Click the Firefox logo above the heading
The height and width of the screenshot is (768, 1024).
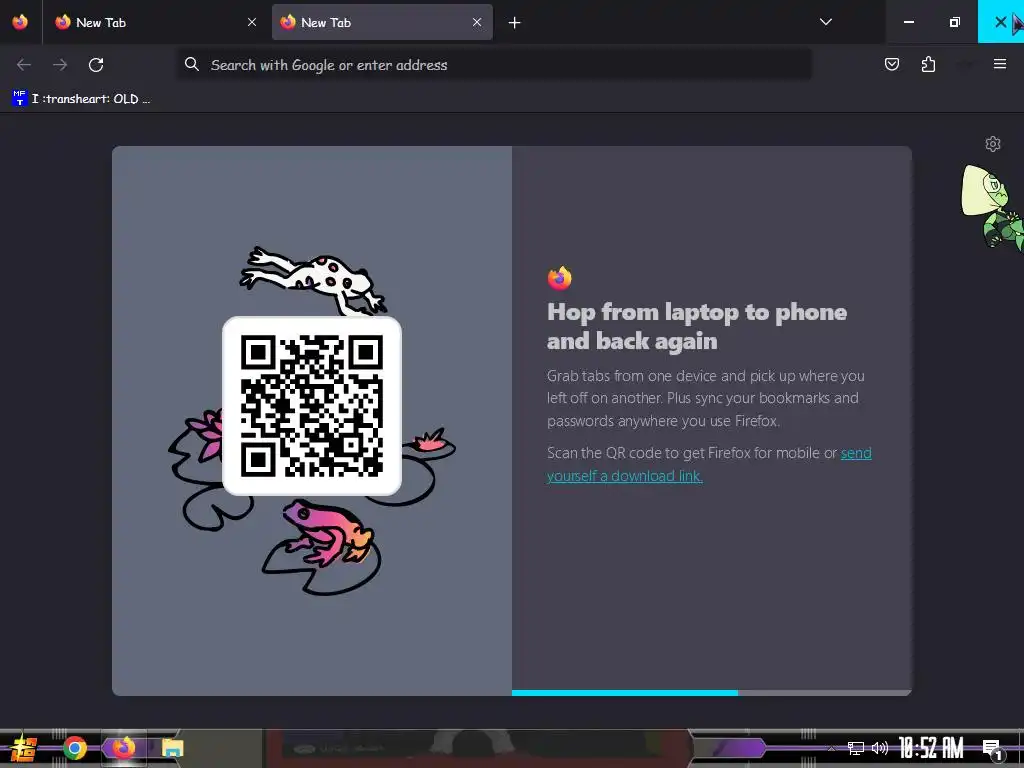pos(560,278)
